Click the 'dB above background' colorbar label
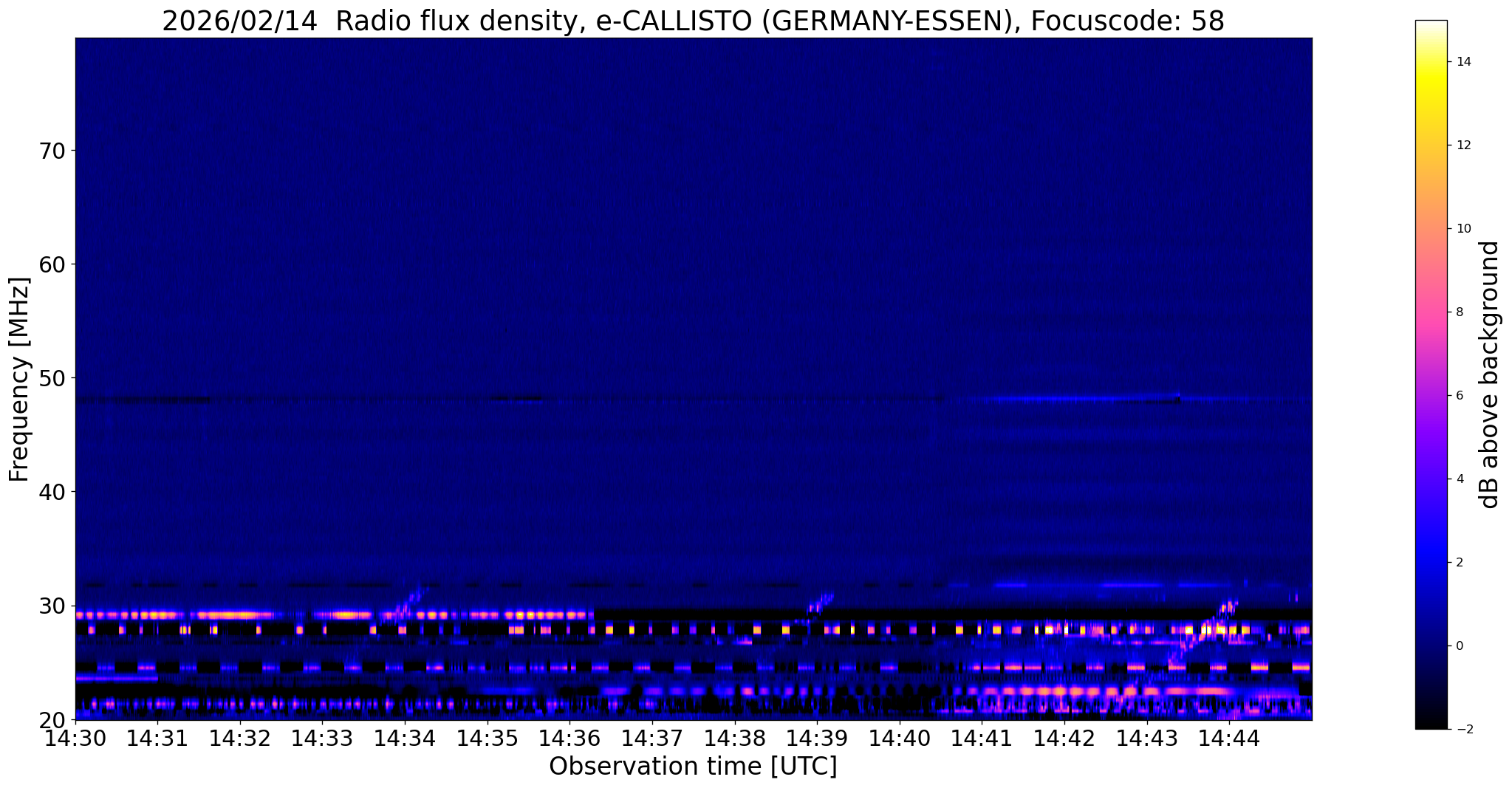This screenshot has width=1512, height=788. (1489, 374)
